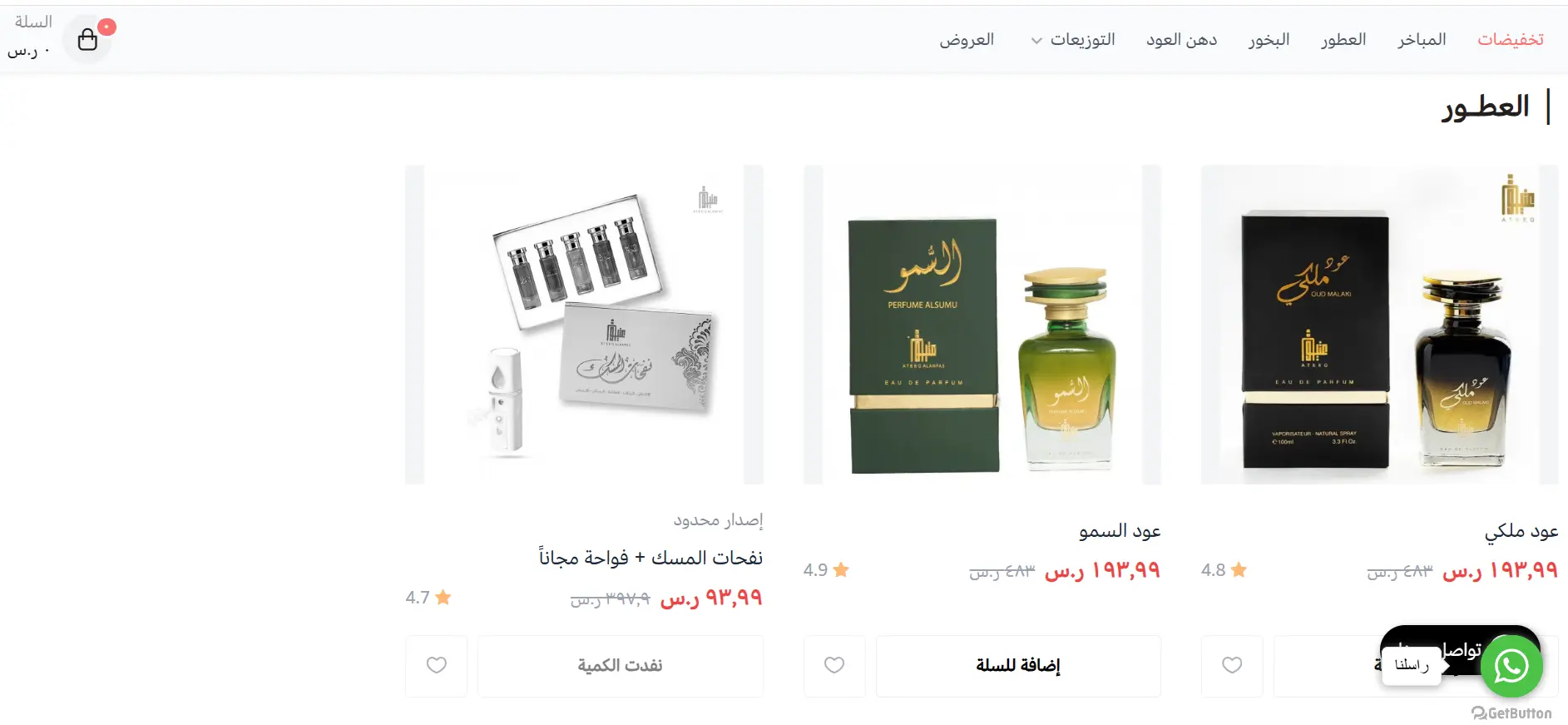
Task: Add عود السمو to cart
Action: click(x=1018, y=666)
